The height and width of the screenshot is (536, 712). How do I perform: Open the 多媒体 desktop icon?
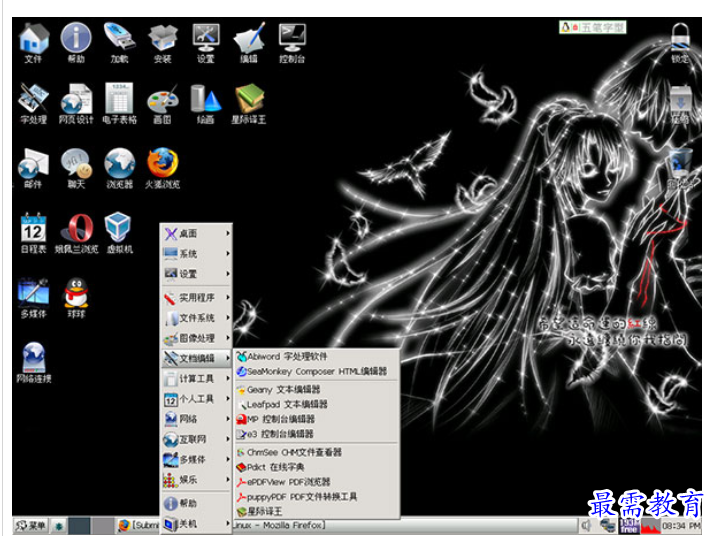click(x=33, y=298)
